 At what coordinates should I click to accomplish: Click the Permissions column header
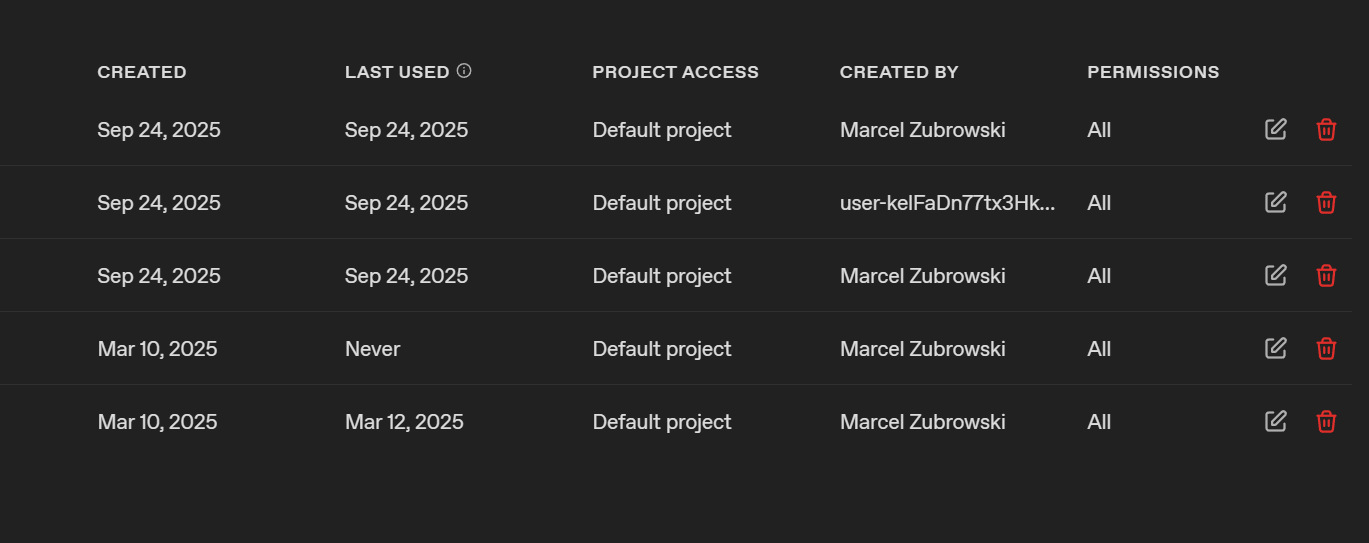(1153, 72)
